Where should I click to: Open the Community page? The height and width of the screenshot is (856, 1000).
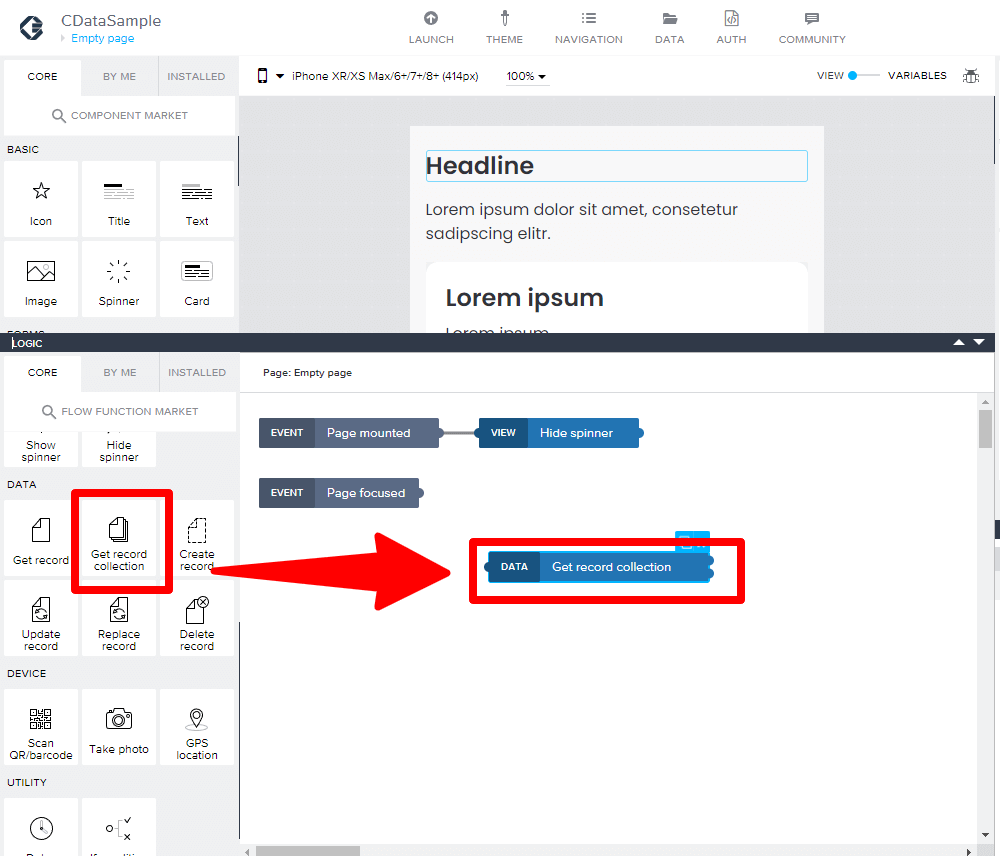pyautogui.click(x=812, y=28)
